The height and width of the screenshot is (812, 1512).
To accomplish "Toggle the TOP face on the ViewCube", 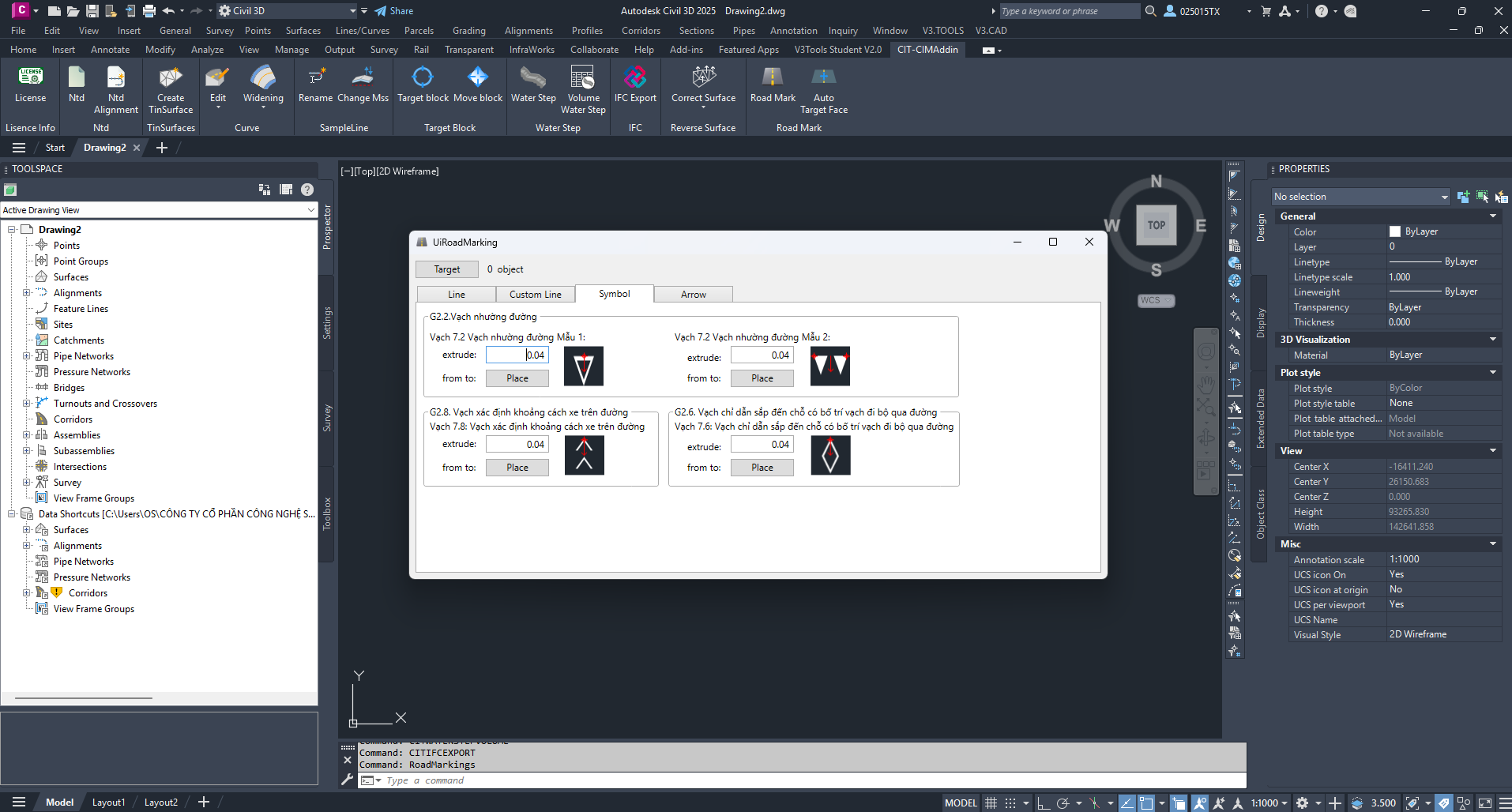I will 1156,225.
